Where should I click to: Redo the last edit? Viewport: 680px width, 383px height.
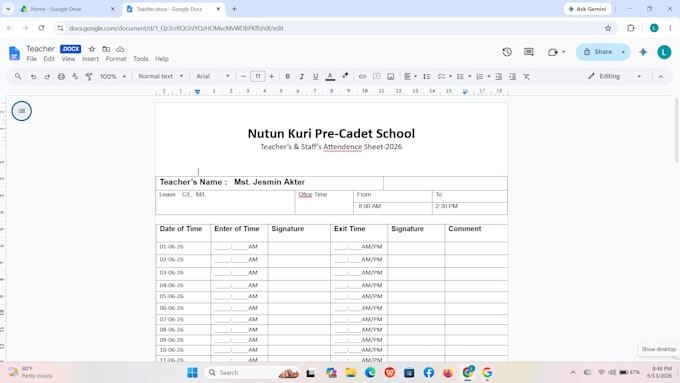pyautogui.click(x=47, y=76)
